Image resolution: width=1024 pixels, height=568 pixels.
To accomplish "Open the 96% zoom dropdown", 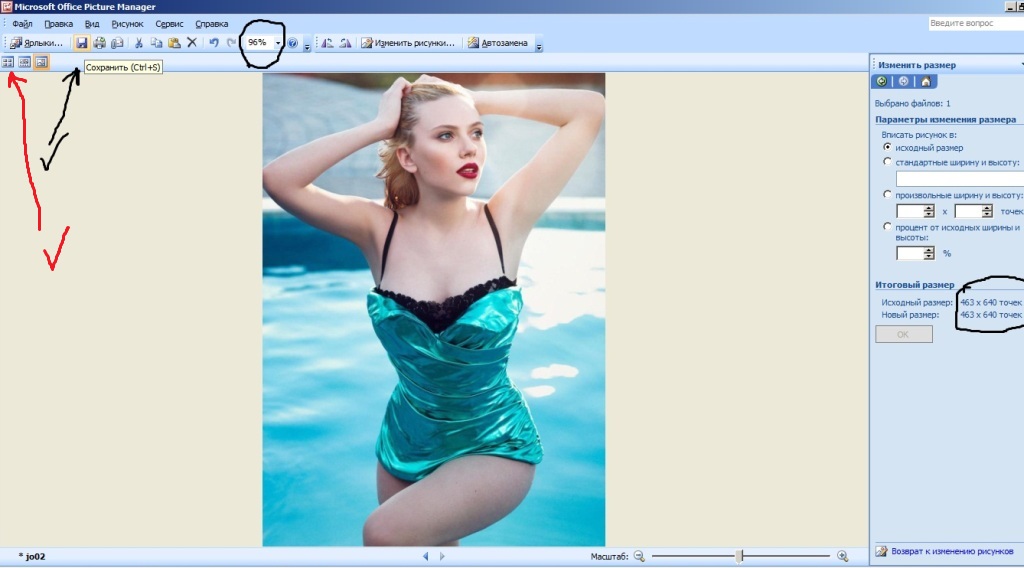I will pos(278,43).
